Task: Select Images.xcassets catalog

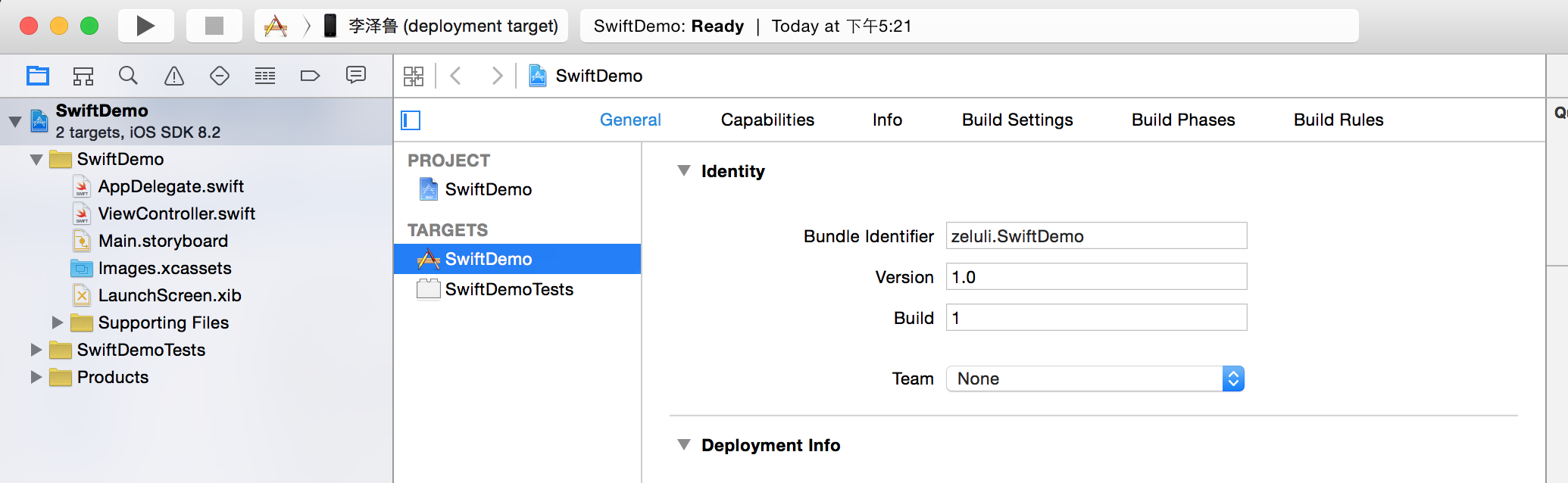Action: pos(164,268)
